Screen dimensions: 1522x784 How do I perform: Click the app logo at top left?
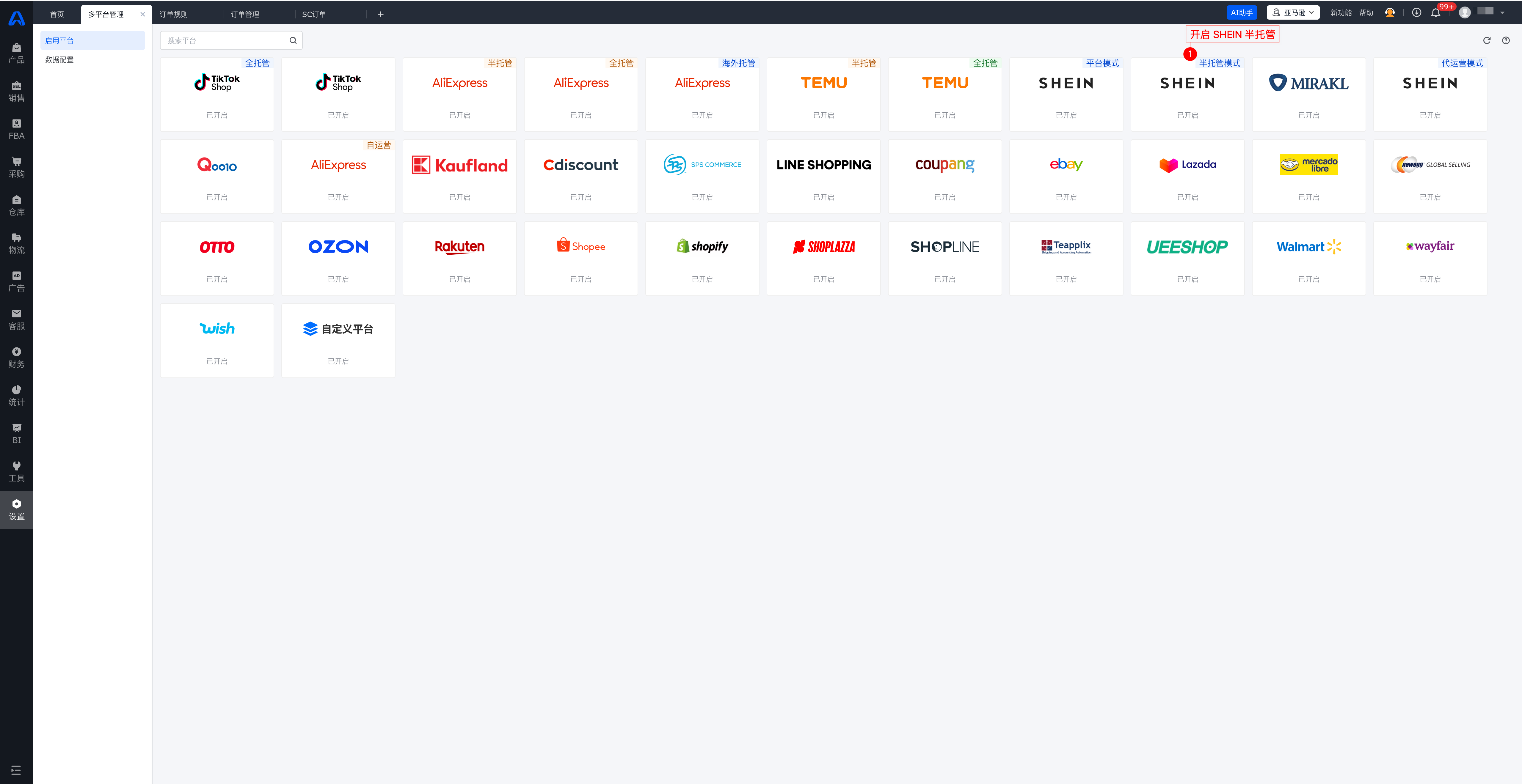pyautogui.click(x=17, y=18)
